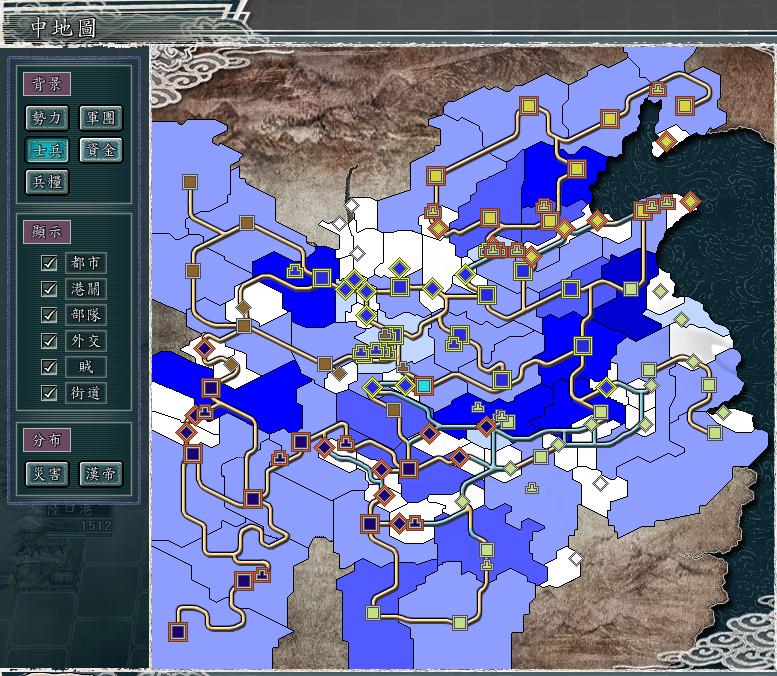Screen dimensions: 777x676
Task: Select the cyan city square marker
Action: [423, 386]
